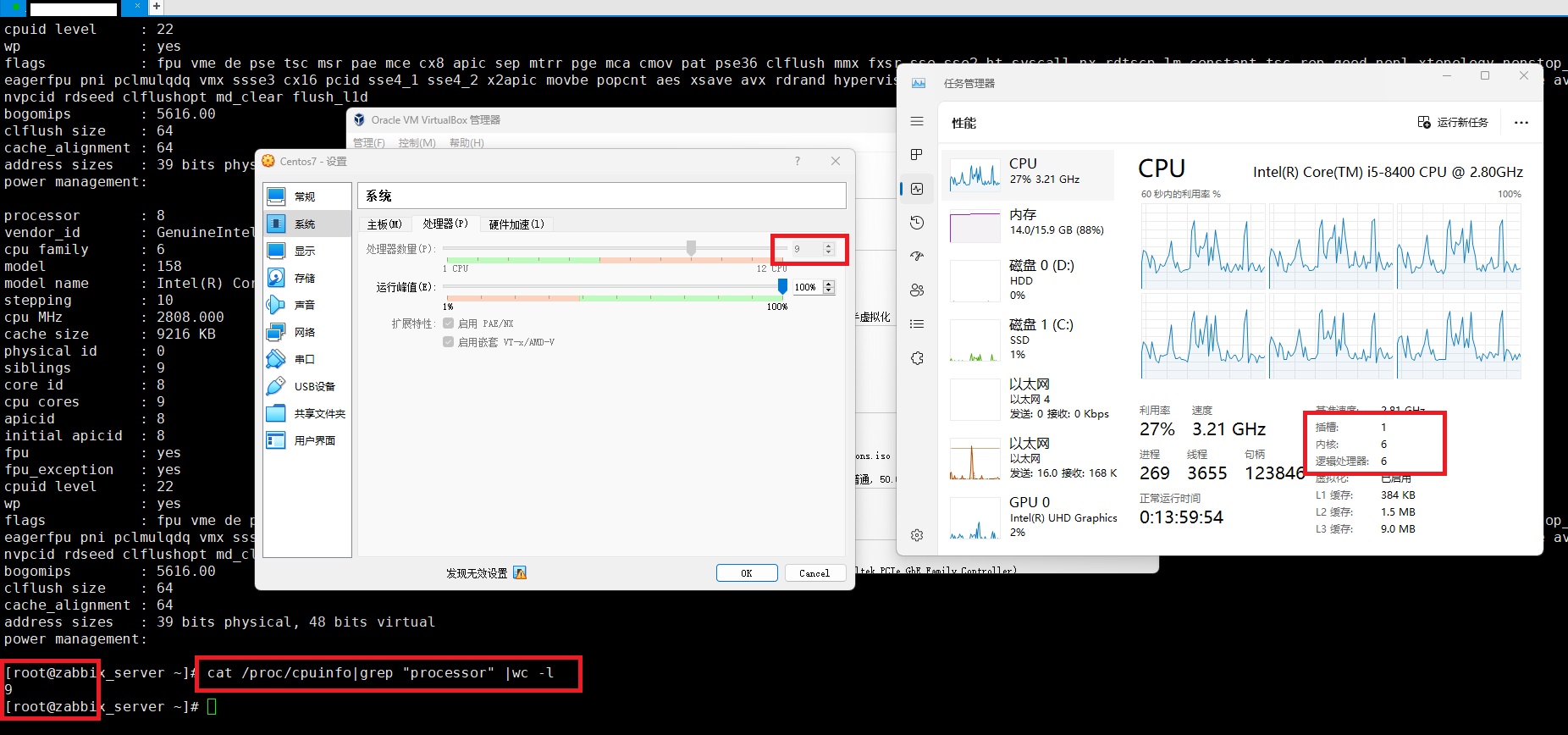
Task: Open Task Manager settings gear icon
Action: click(917, 535)
